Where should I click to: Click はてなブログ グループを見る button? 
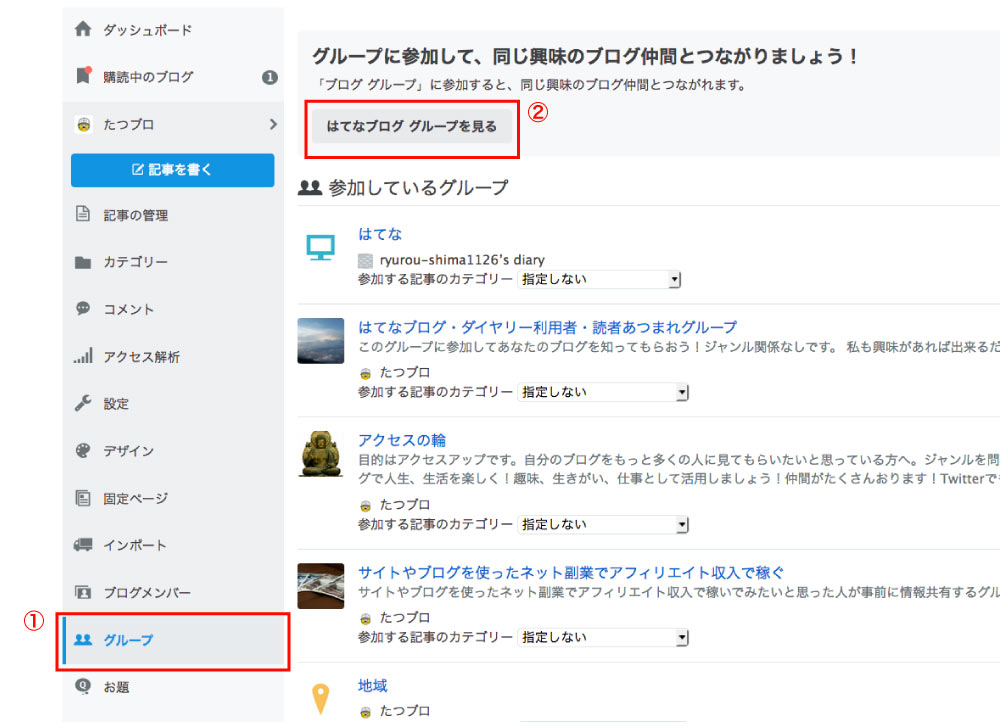click(412, 126)
